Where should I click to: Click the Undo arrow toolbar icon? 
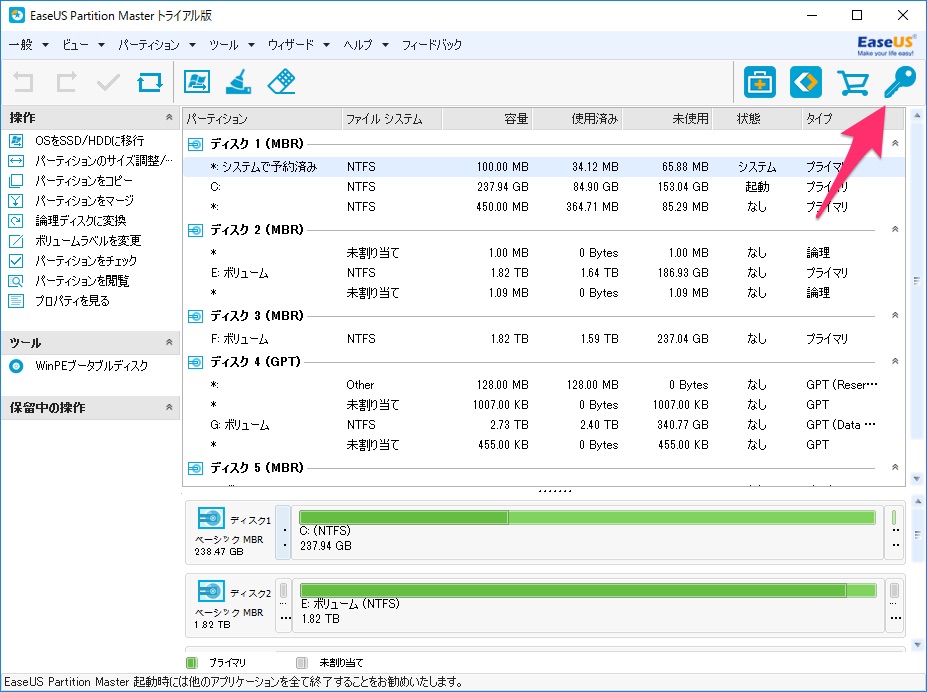click(x=24, y=82)
